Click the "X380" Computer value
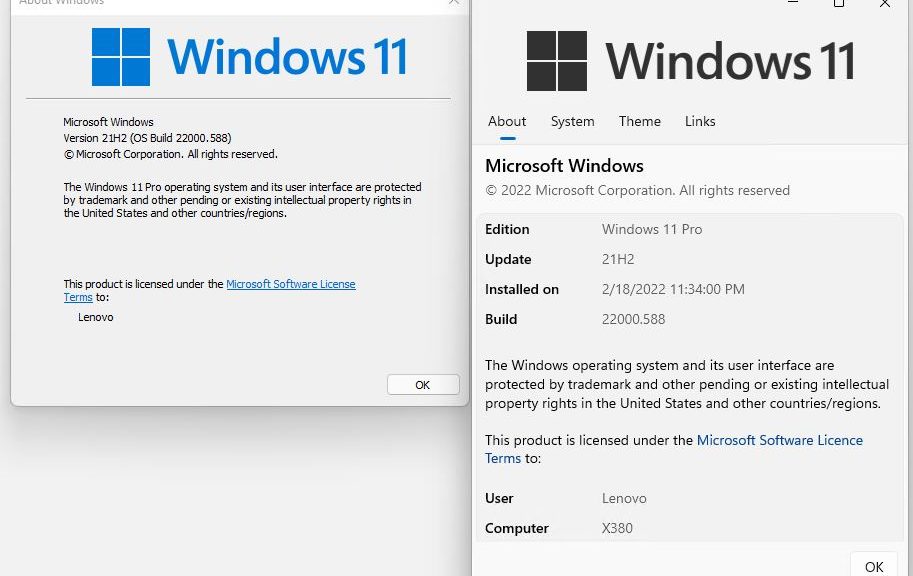Viewport: 913px width, 576px height. coord(617,528)
